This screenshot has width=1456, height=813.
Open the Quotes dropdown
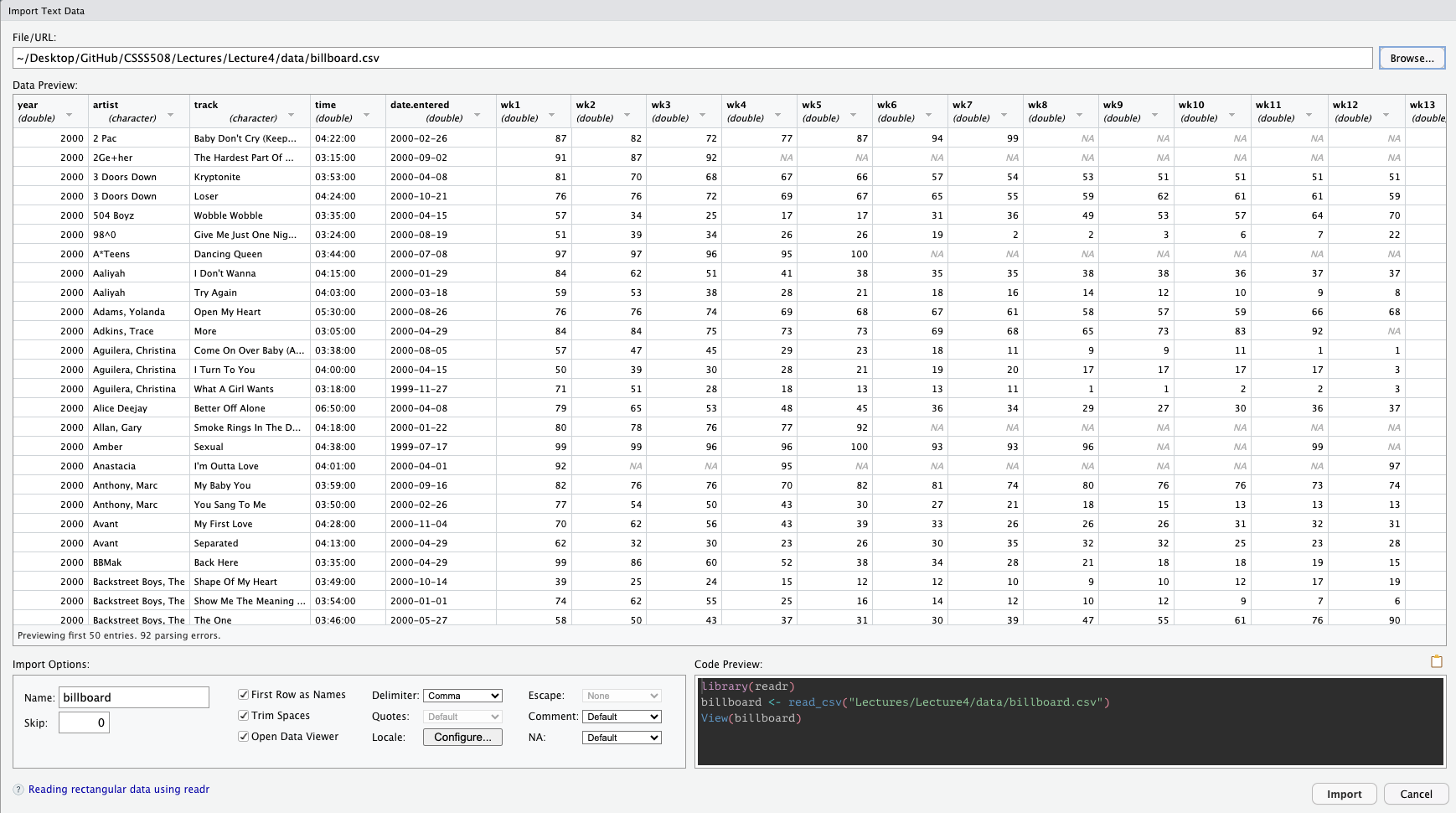click(x=462, y=716)
